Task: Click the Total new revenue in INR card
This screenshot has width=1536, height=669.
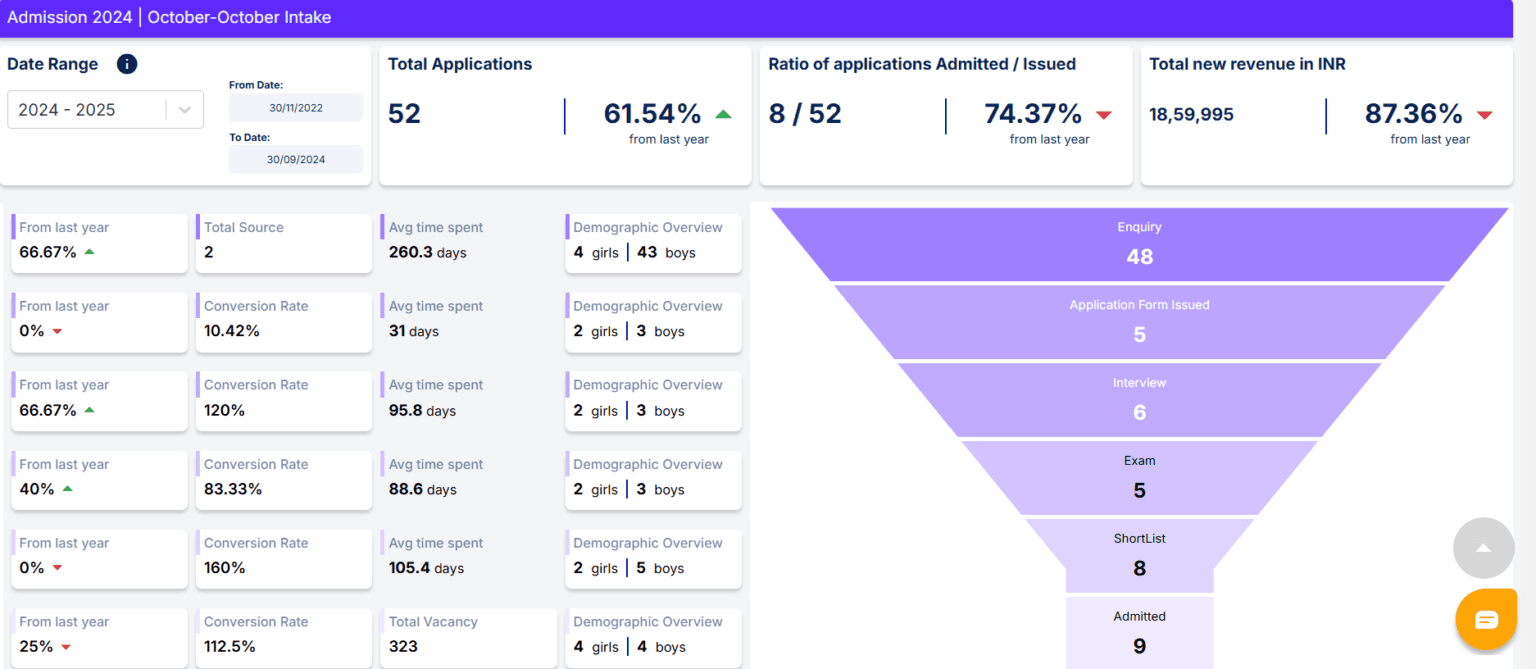Action: (x=1326, y=113)
